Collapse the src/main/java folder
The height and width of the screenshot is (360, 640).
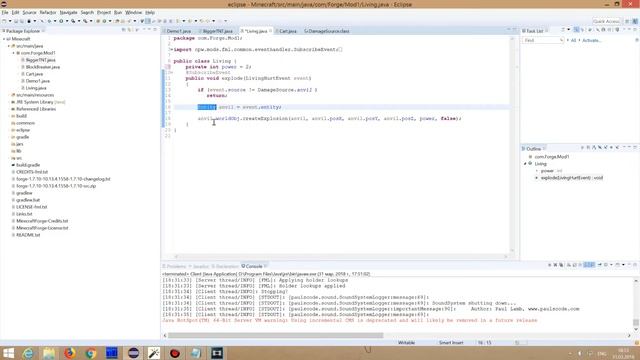pyautogui.click(x=9, y=46)
